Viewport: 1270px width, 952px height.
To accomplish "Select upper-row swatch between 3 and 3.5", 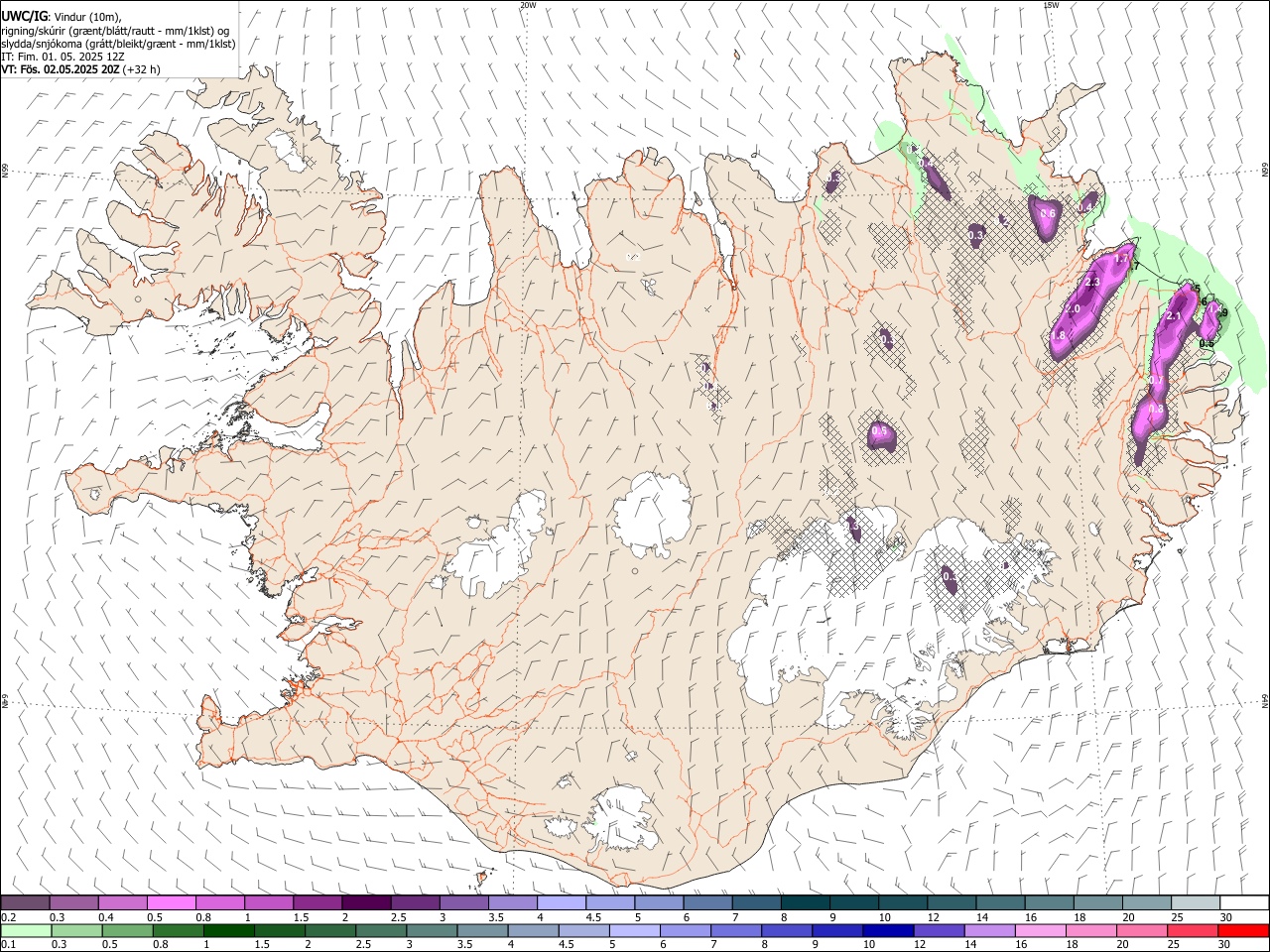I will tap(463, 903).
